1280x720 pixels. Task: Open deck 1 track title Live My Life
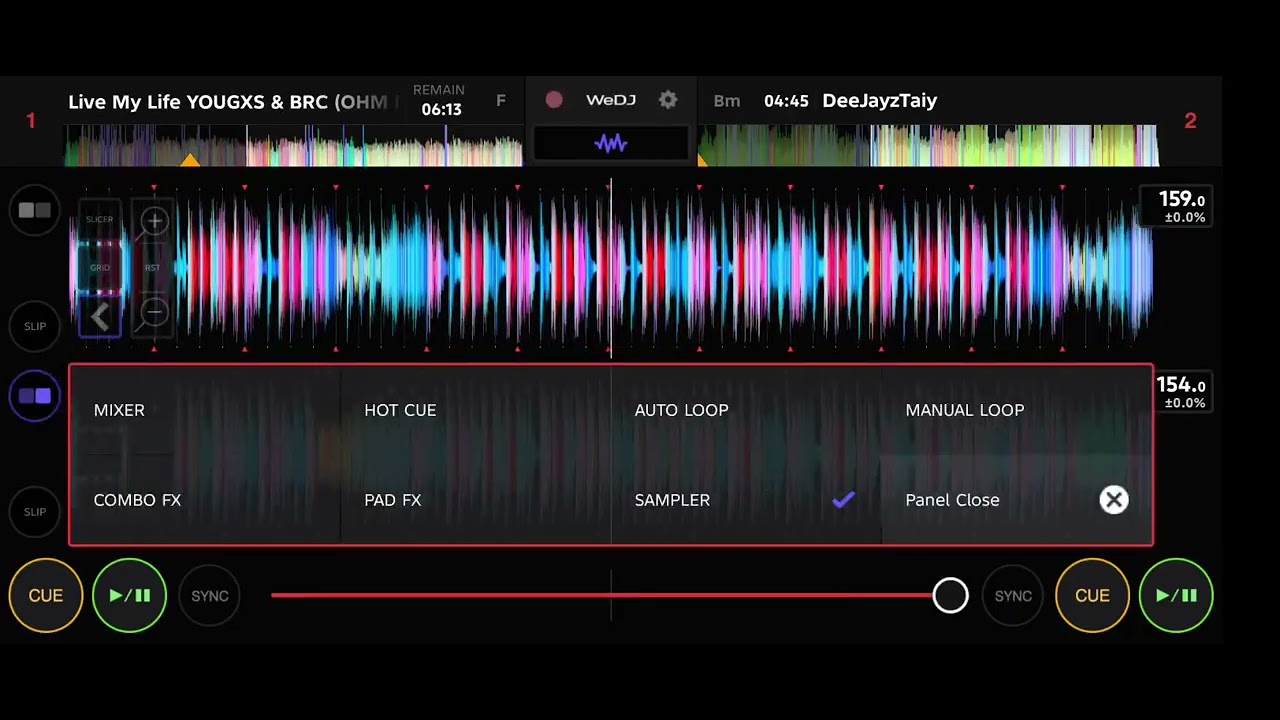click(233, 101)
